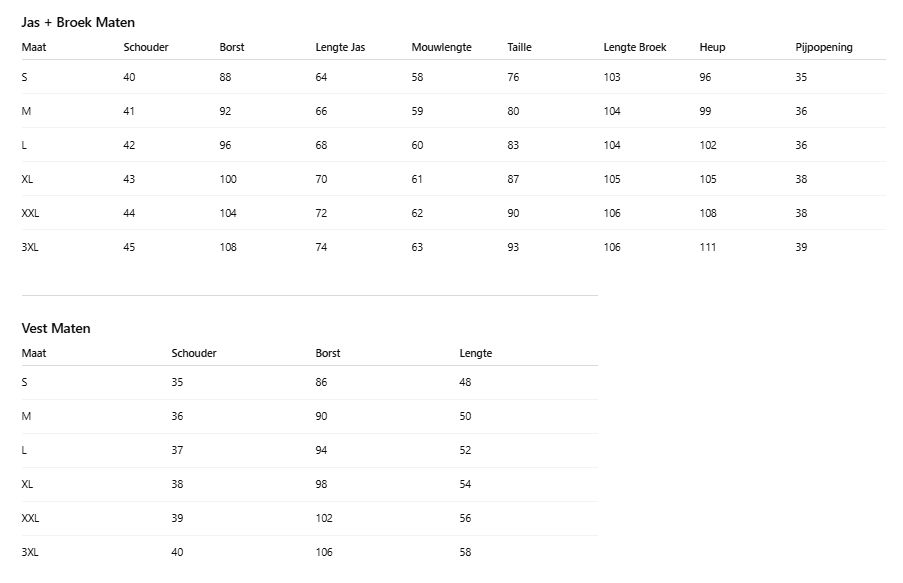903x583 pixels.
Task: Select vest Borst value 102
Action: [x=324, y=518]
